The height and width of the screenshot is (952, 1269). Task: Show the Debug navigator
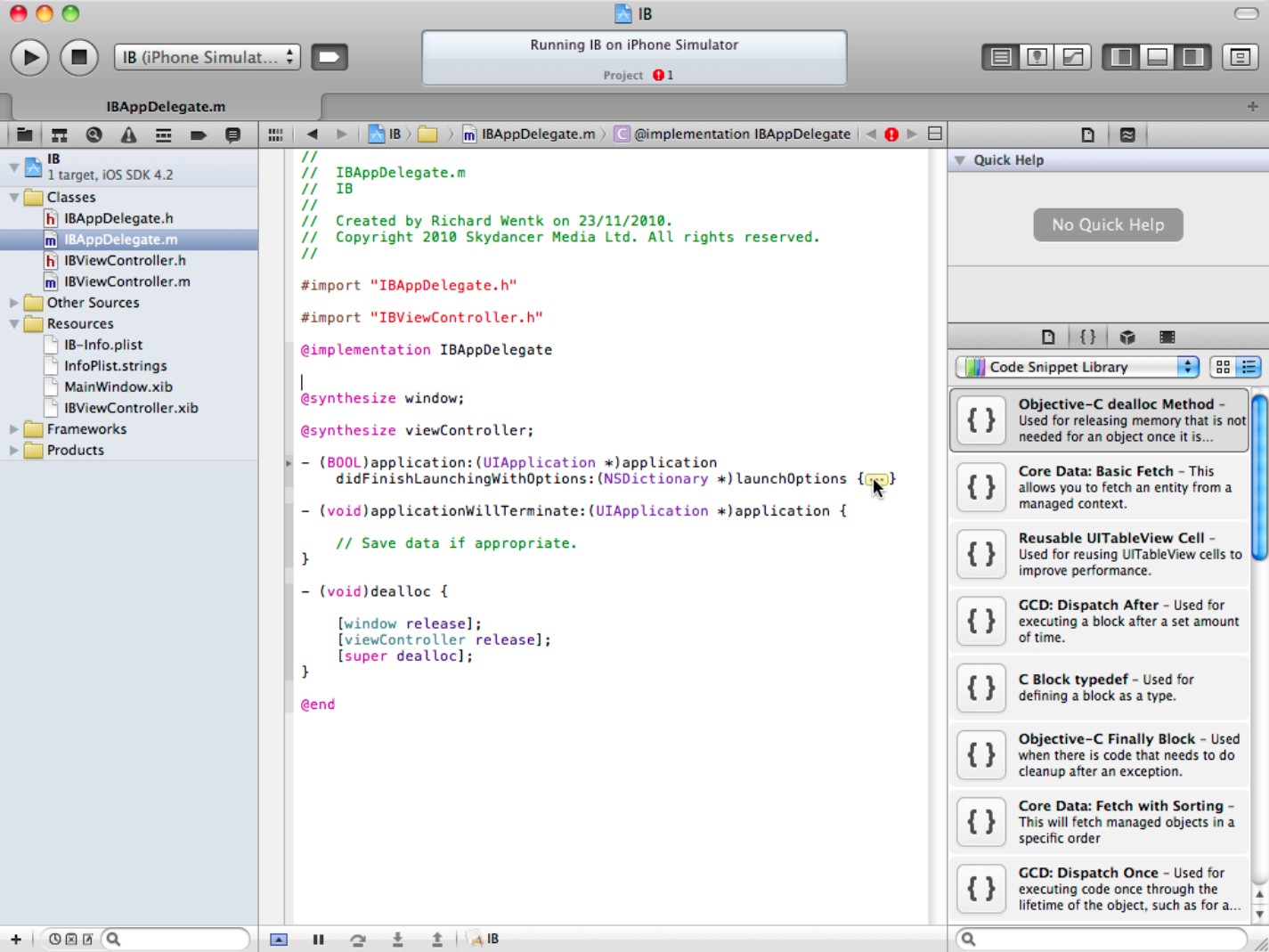[x=163, y=134]
